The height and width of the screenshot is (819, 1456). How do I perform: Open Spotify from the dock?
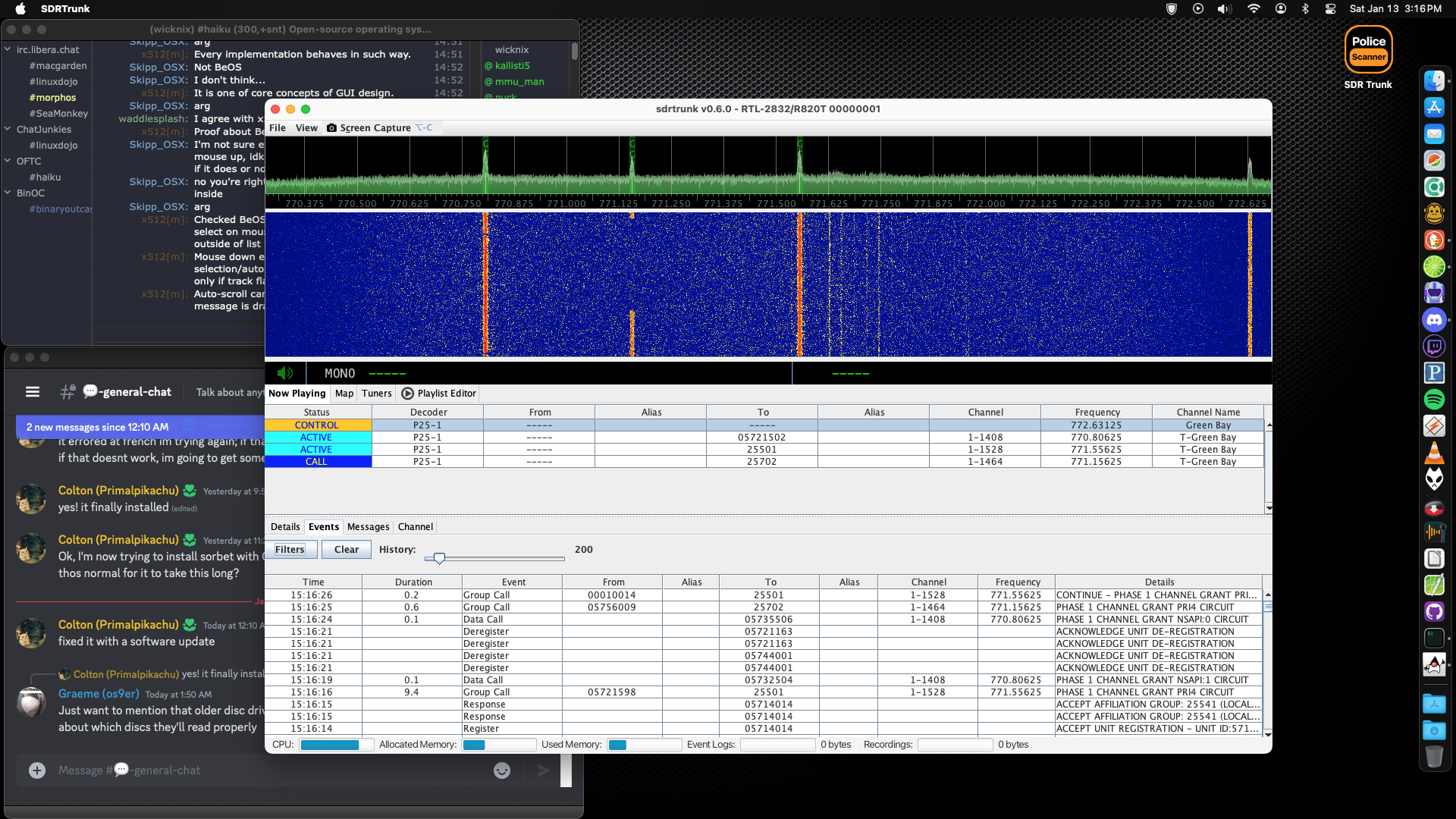coord(1433,399)
